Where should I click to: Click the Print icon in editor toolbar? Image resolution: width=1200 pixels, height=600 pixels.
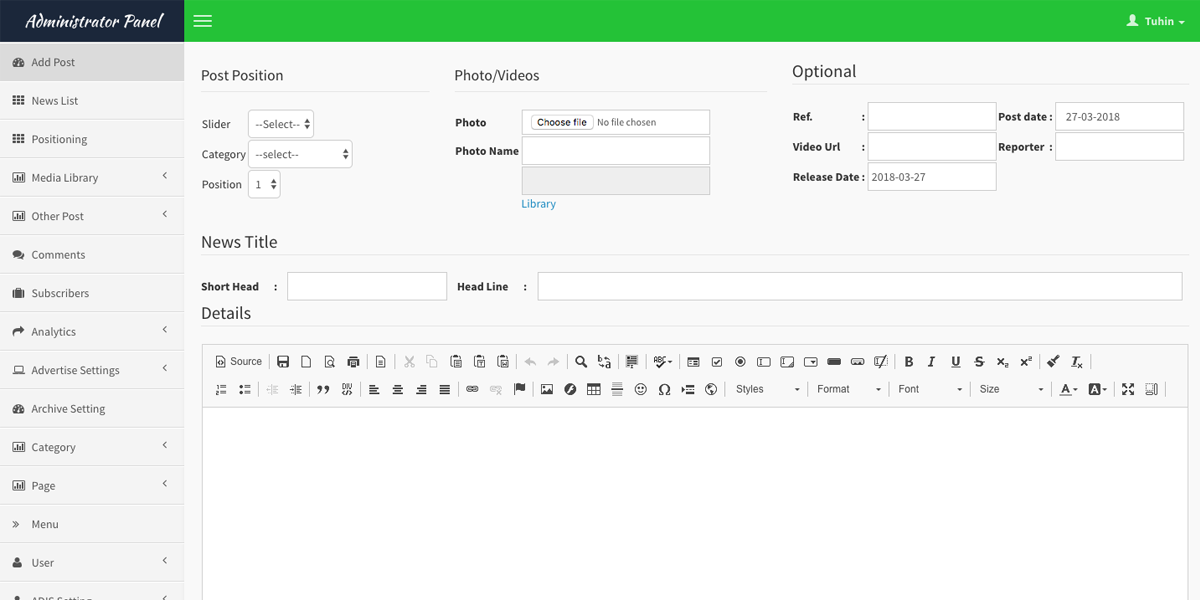353,362
